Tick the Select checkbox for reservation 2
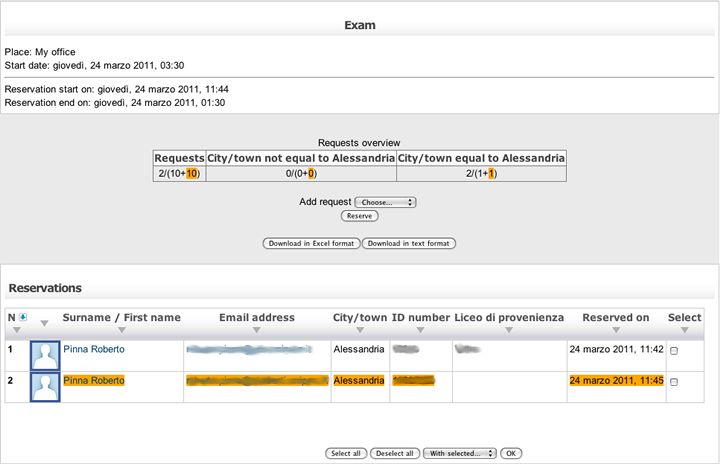This screenshot has width=720, height=464. point(673,382)
